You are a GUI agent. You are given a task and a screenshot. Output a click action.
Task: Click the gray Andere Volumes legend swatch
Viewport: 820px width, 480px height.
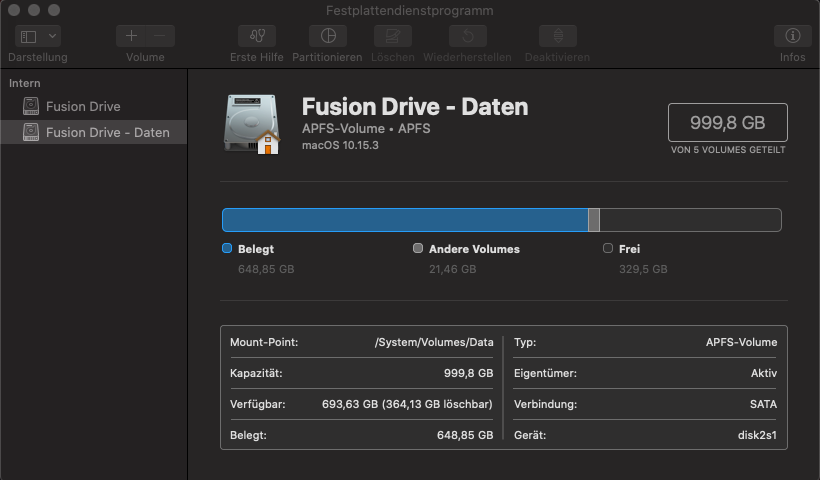[418, 249]
